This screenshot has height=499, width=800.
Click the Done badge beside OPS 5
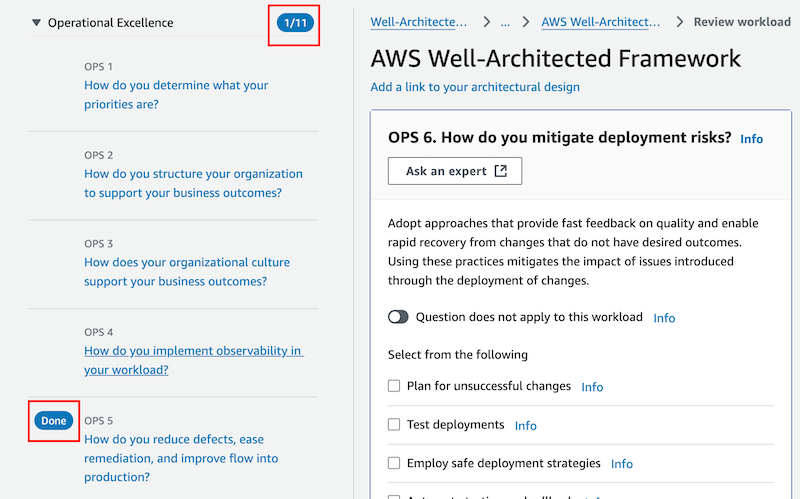(54, 421)
